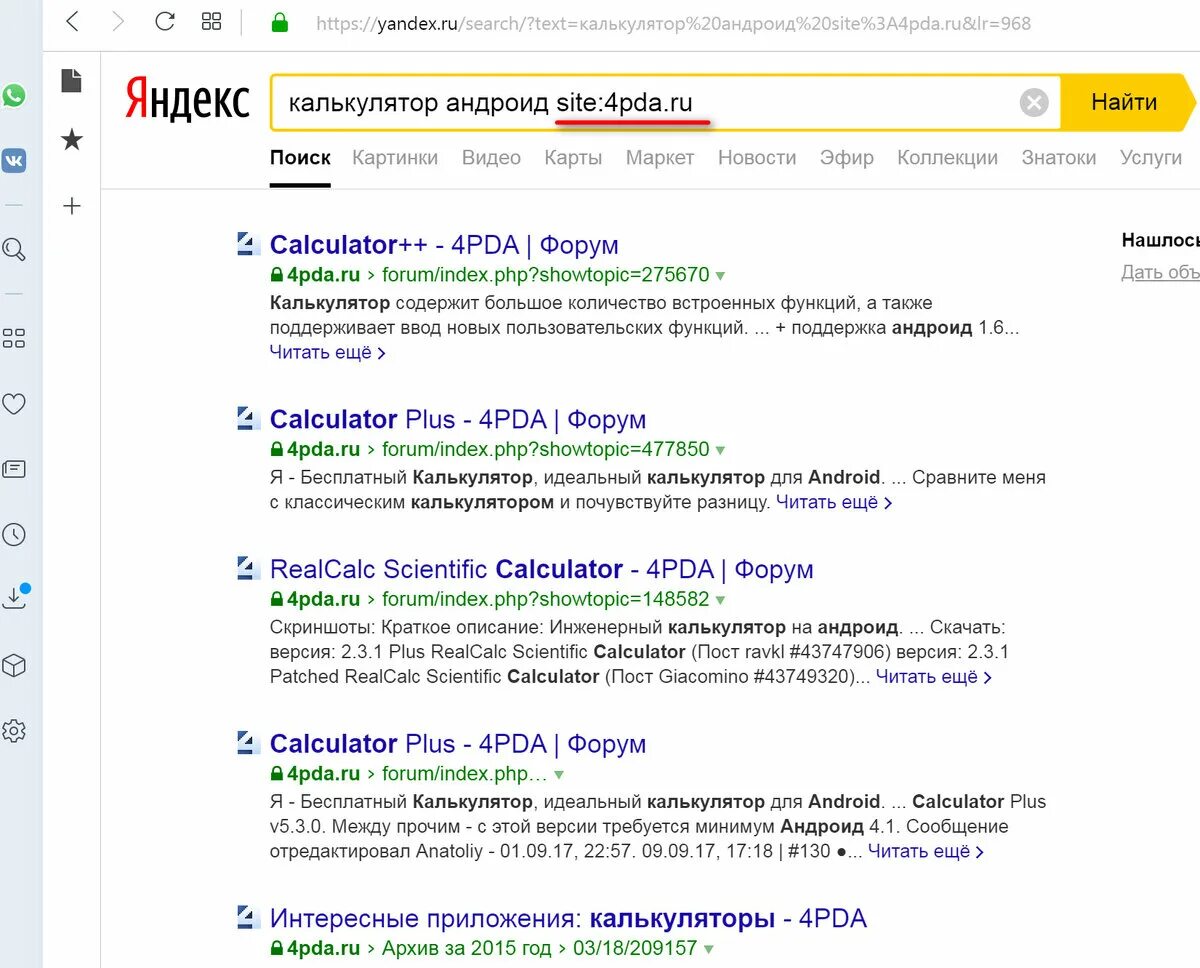This screenshot has height=968, width=1200.
Task: Go back with the browser back arrow
Action: (x=72, y=22)
